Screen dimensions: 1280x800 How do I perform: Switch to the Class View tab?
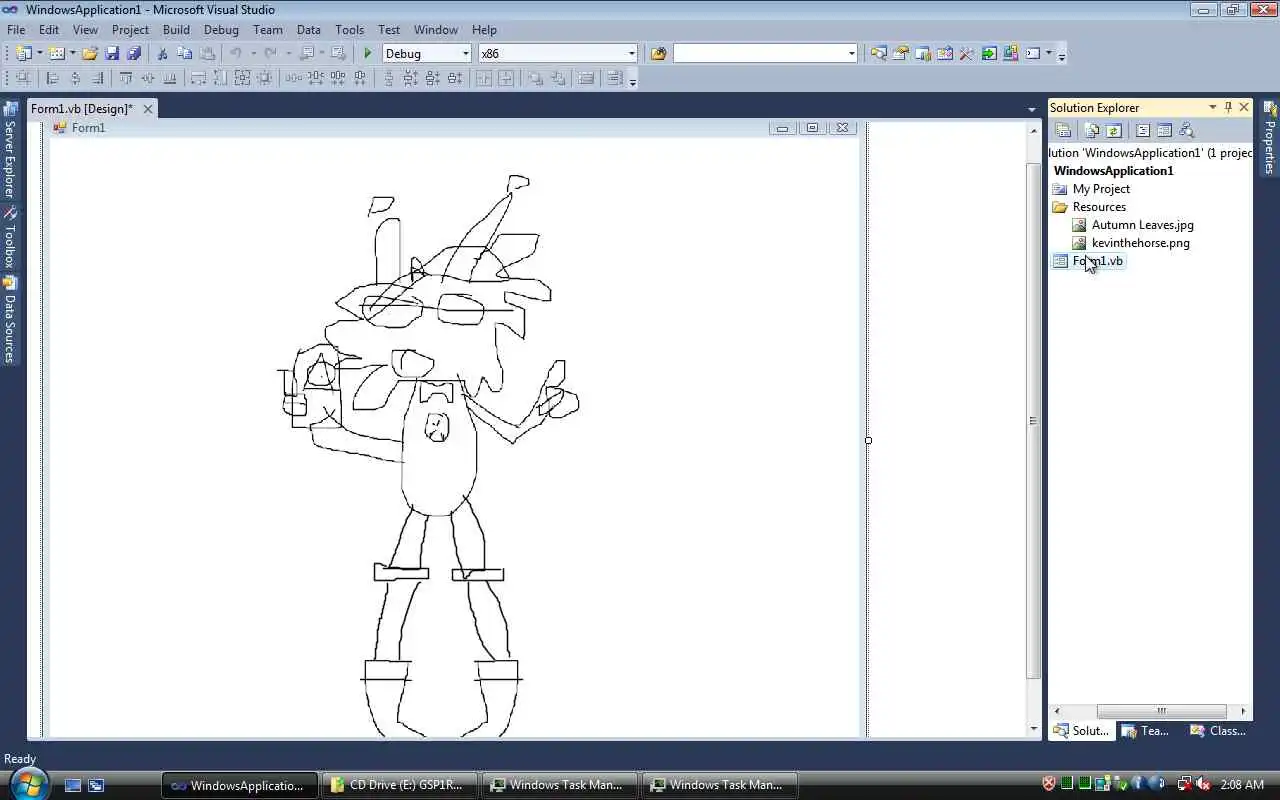pos(1218,731)
